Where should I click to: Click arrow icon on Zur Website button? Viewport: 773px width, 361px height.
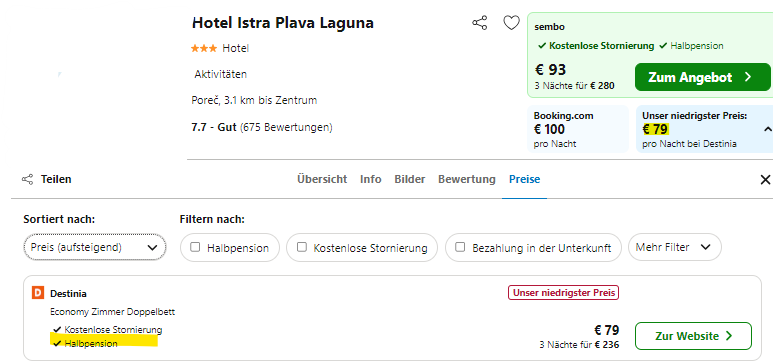(x=729, y=336)
